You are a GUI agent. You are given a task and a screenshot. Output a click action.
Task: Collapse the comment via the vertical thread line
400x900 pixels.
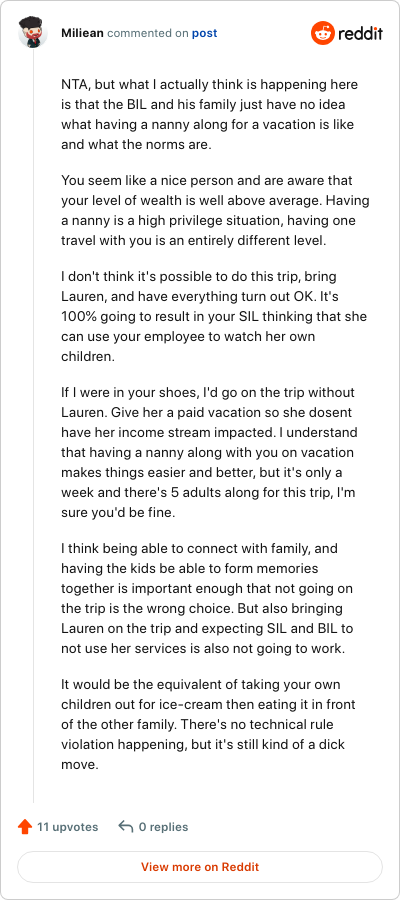(x=33, y=425)
